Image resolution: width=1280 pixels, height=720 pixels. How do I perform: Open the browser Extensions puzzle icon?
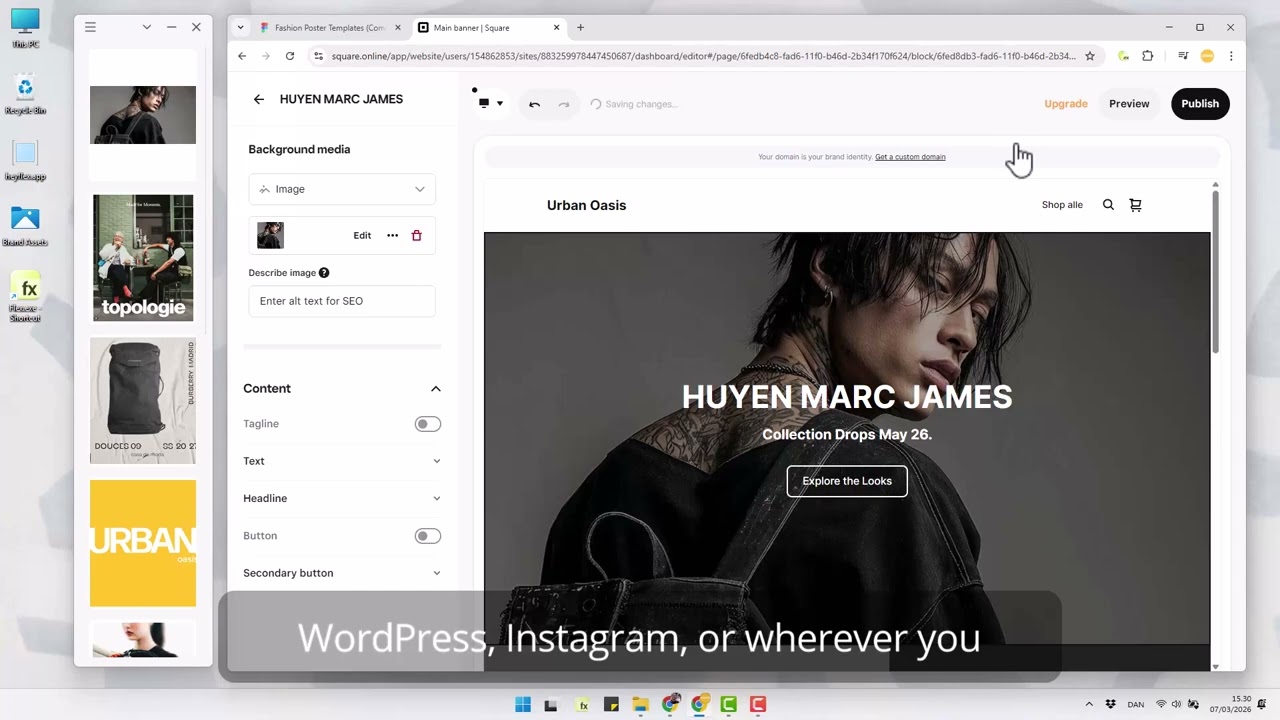(x=1148, y=56)
